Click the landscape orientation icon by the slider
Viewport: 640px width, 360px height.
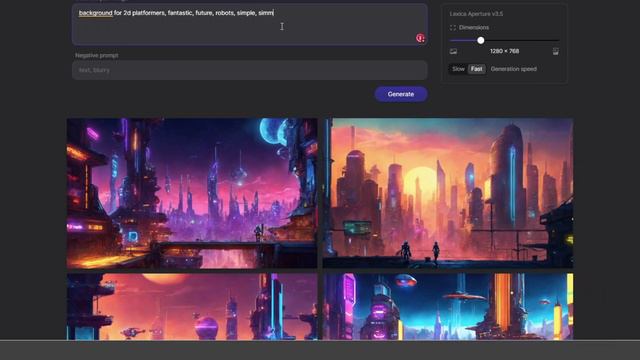click(x=453, y=51)
